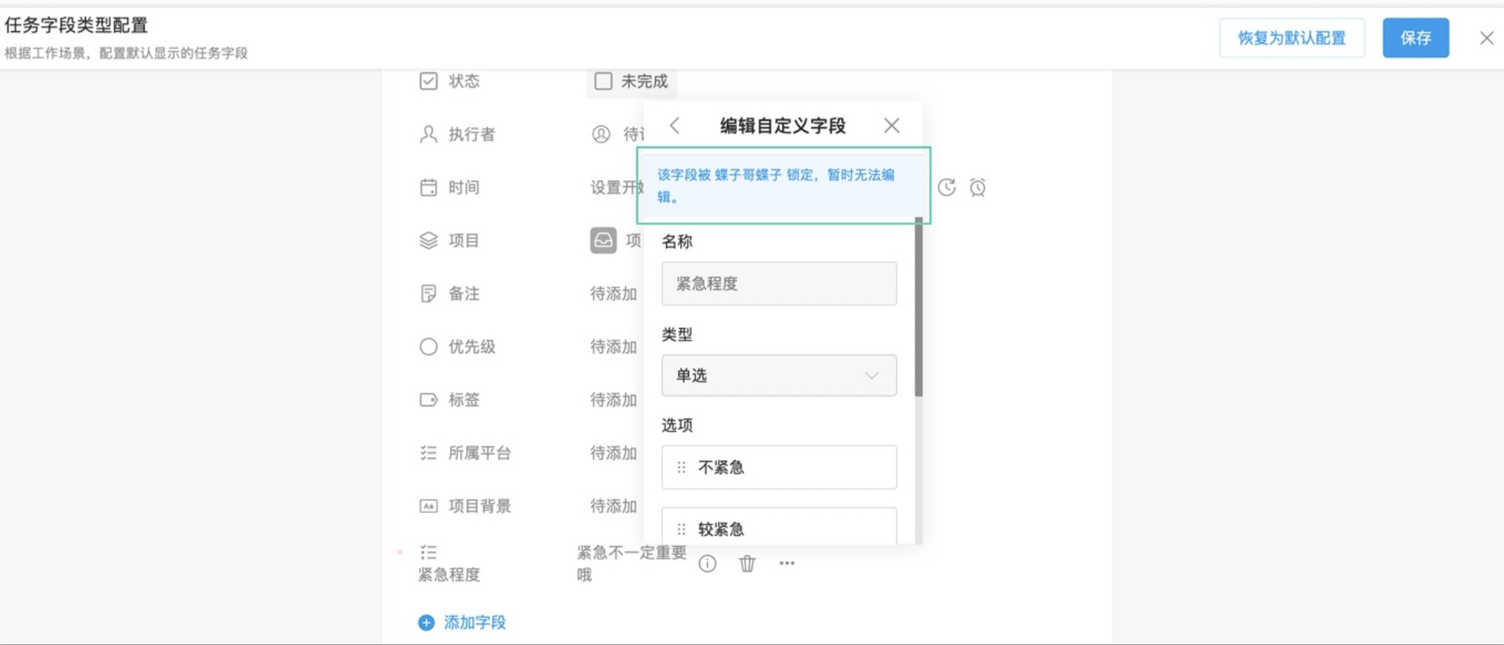
Task: Click 恢复为默认配置 button
Action: point(1292,38)
